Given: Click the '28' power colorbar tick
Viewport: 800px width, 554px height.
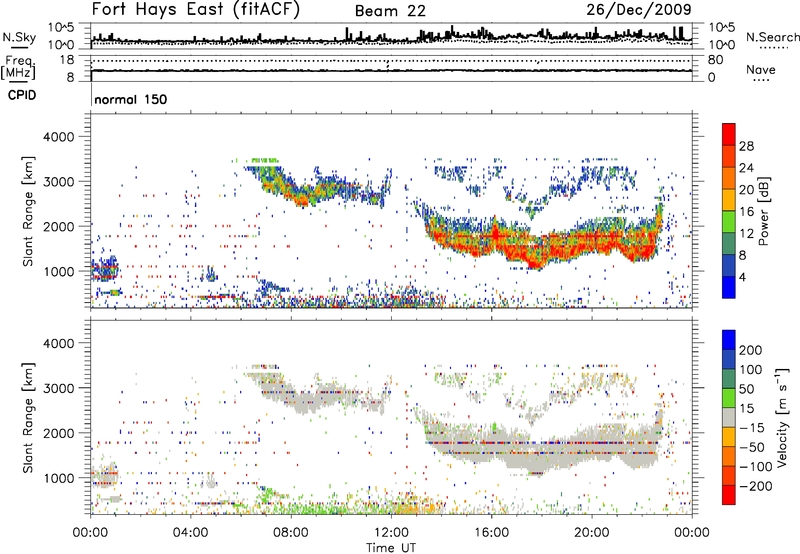Looking at the screenshot, I should [x=746, y=146].
